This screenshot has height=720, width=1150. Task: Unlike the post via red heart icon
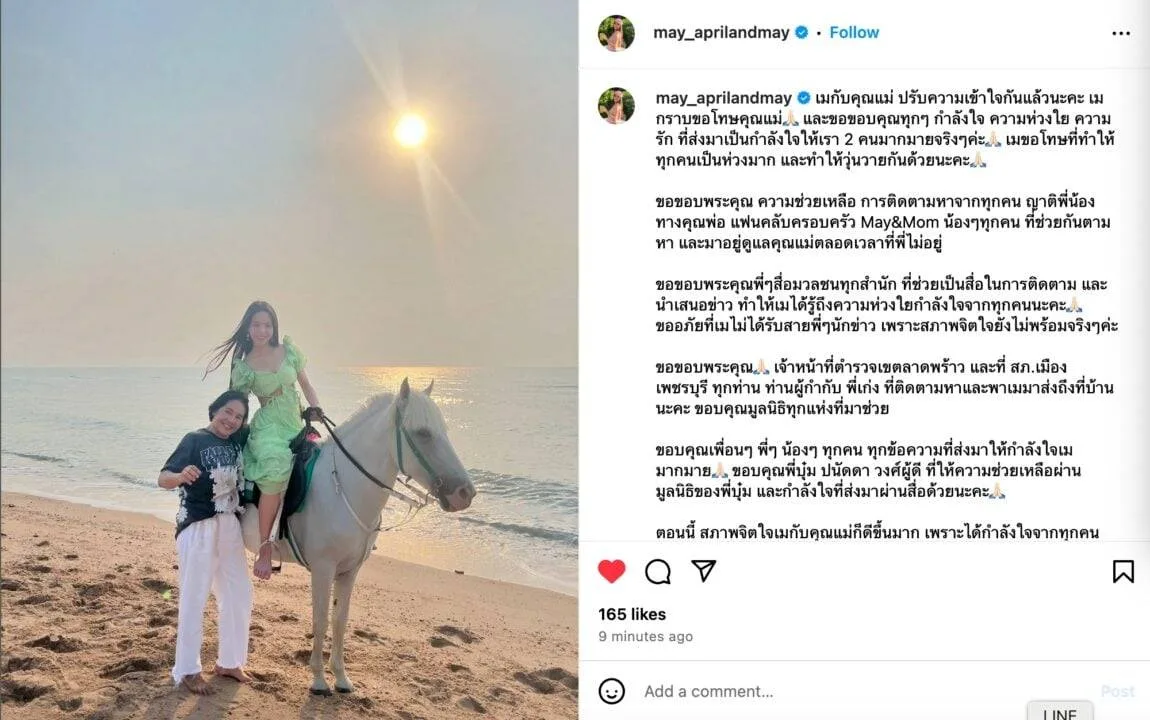point(612,571)
